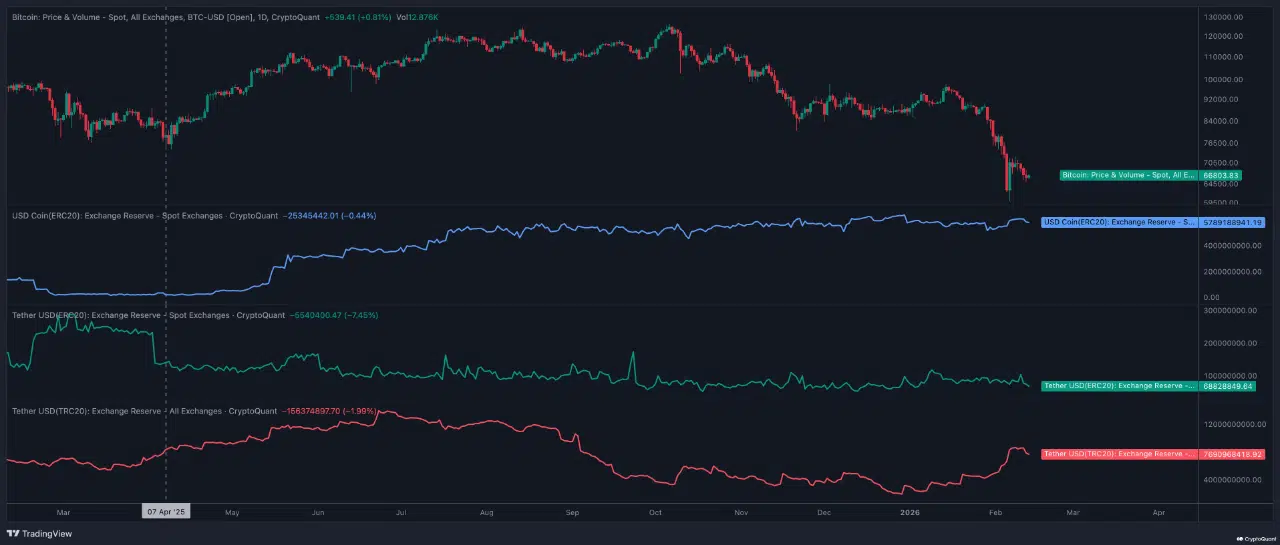
Task: Click the CryptoQuant watermark logo
Action: [x=1250, y=536]
